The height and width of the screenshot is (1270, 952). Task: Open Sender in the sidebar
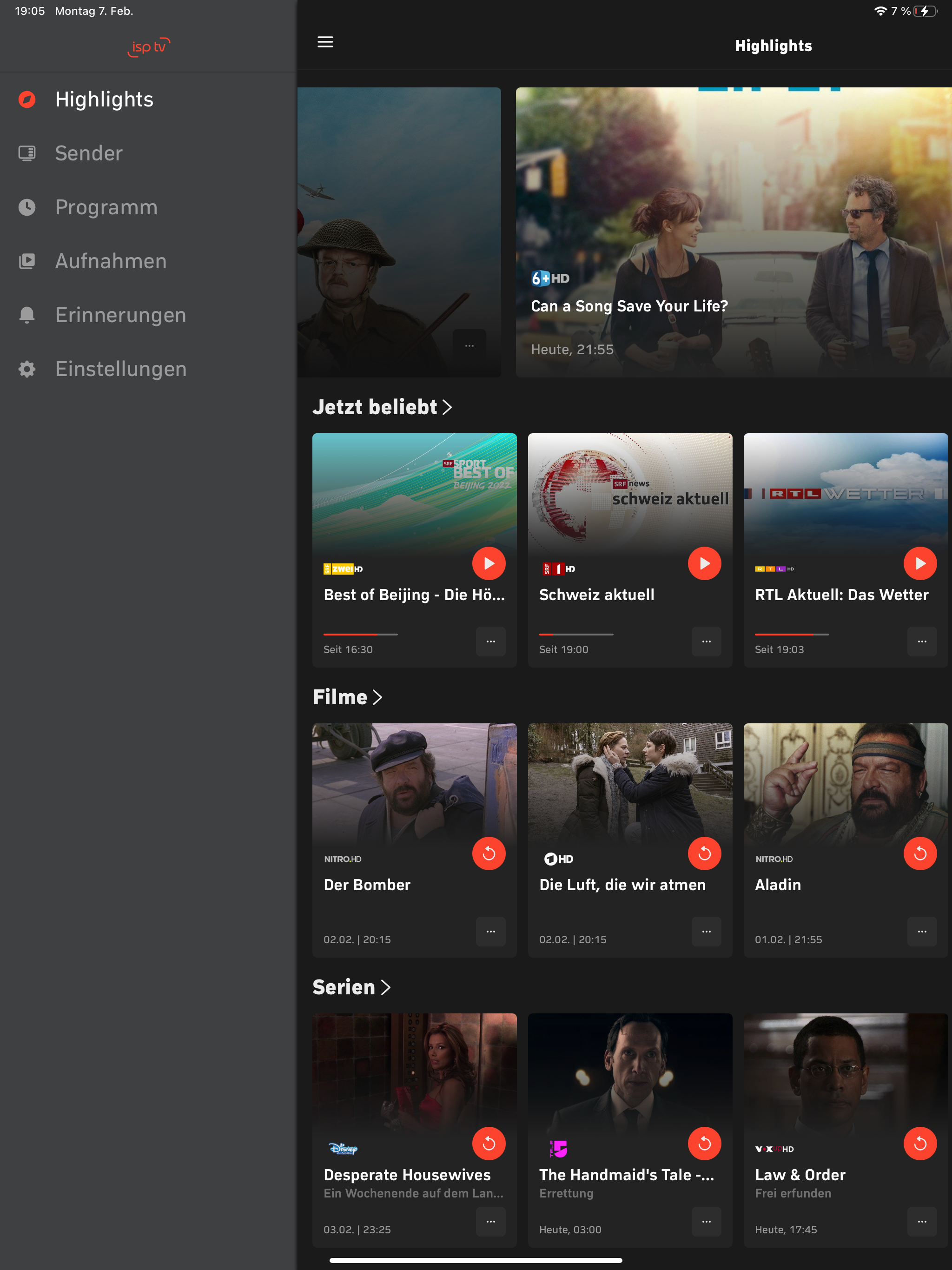tap(88, 153)
